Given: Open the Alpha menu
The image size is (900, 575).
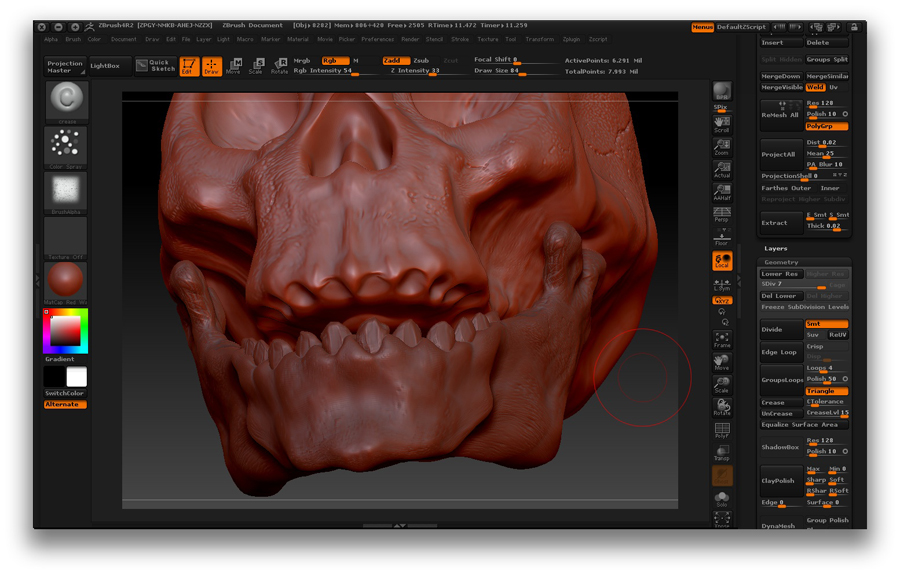Looking at the screenshot, I should point(51,40).
